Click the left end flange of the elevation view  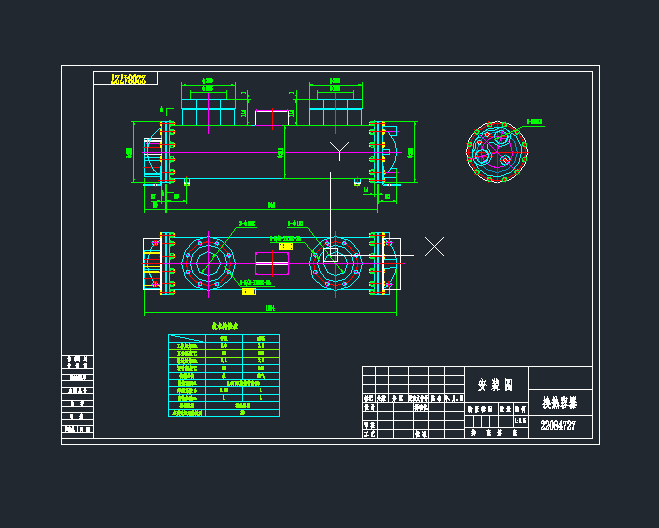[x=165, y=153]
